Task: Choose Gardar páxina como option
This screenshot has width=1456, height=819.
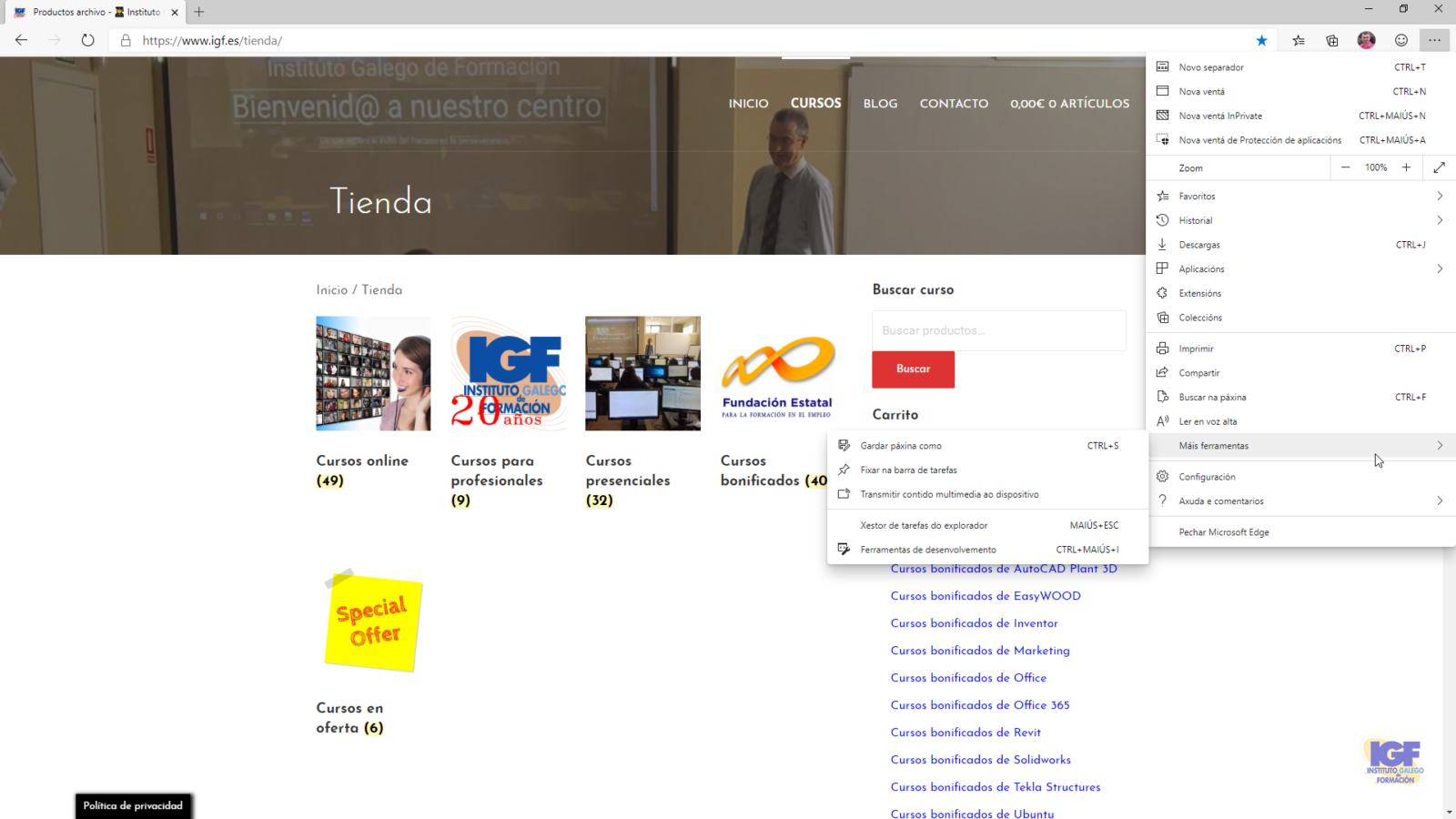Action: point(901,446)
